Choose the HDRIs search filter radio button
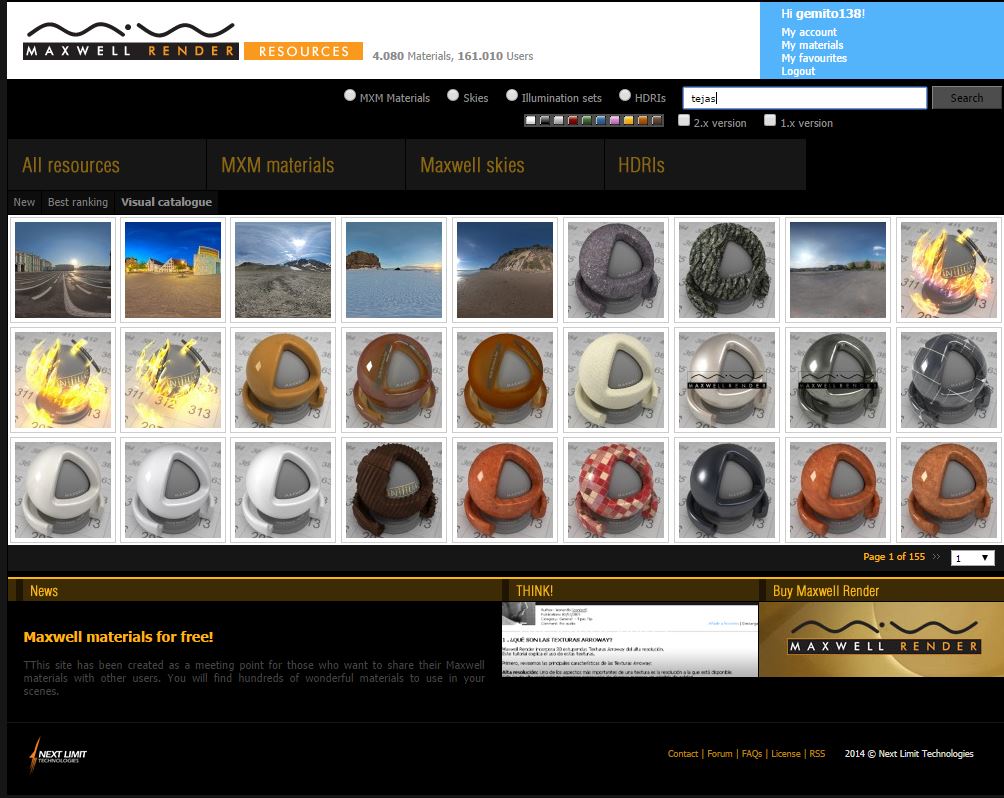Image resolution: width=1004 pixels, height=798 pixels. (625, 96)
